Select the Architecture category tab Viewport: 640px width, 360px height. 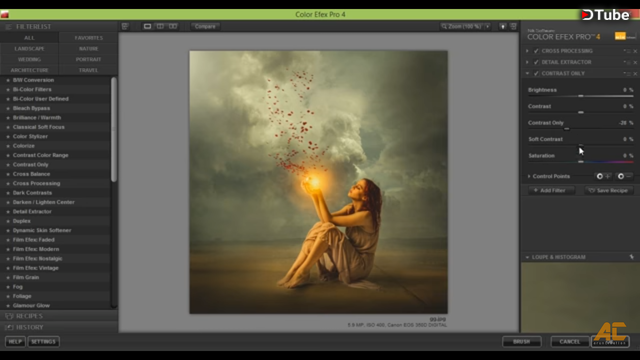[x=29, y=70]
